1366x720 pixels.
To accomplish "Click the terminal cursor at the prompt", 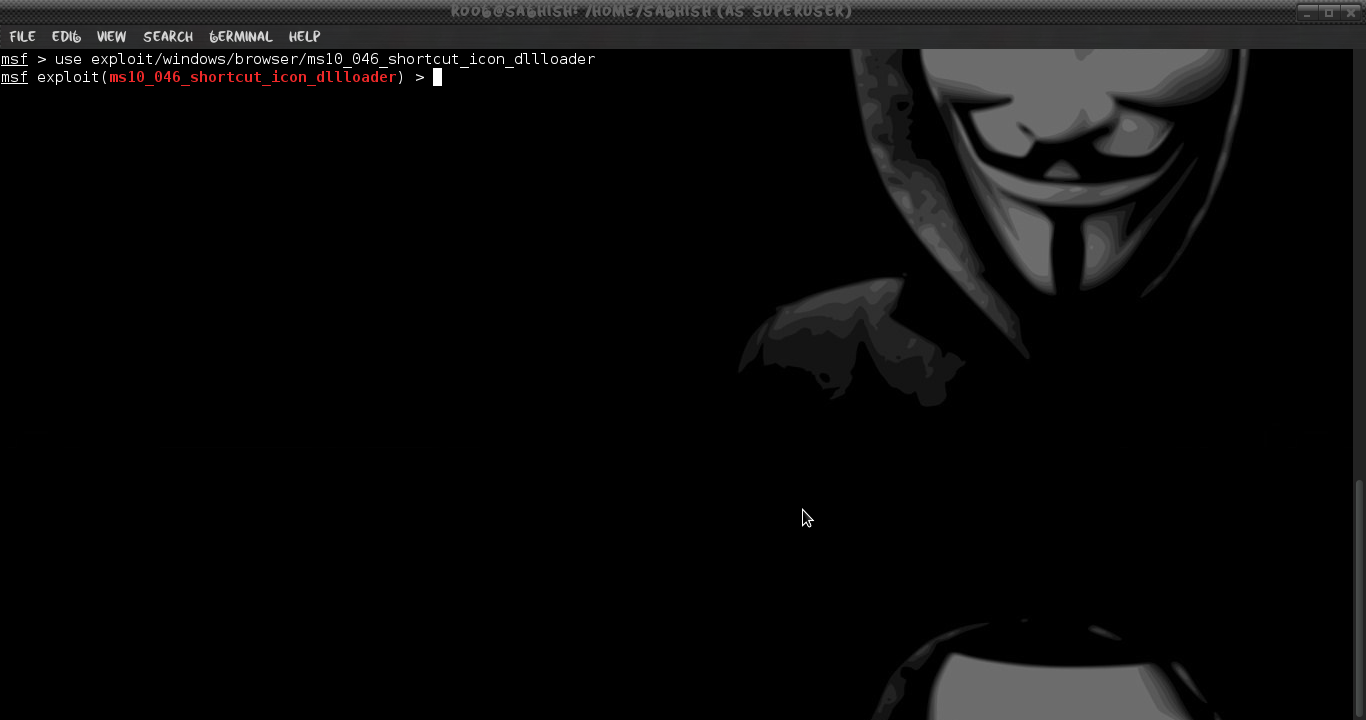I will pyautogui.click(x=437, y=77).
